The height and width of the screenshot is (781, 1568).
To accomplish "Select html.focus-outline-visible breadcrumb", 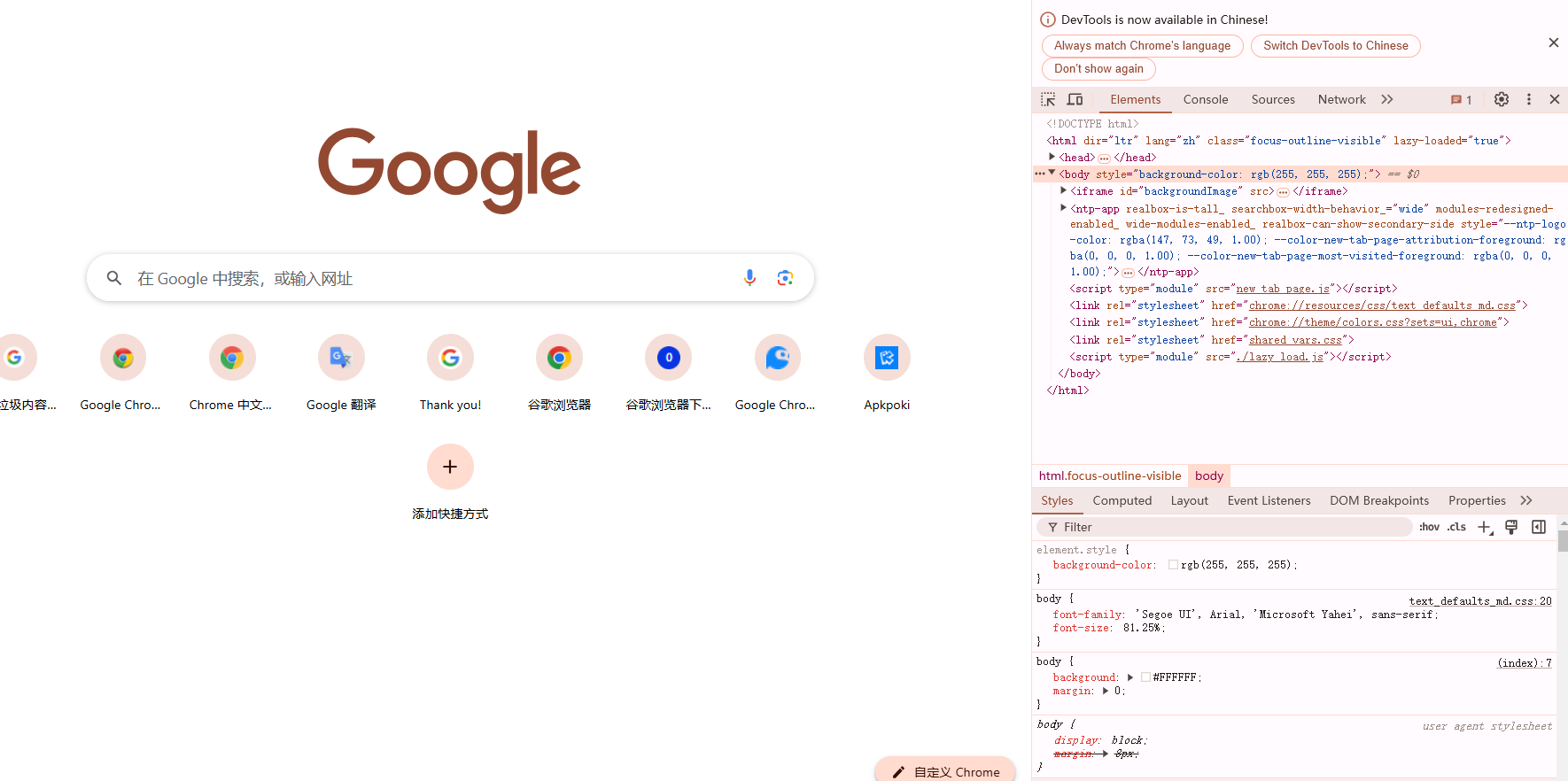I will click(x=1110, y=476).
